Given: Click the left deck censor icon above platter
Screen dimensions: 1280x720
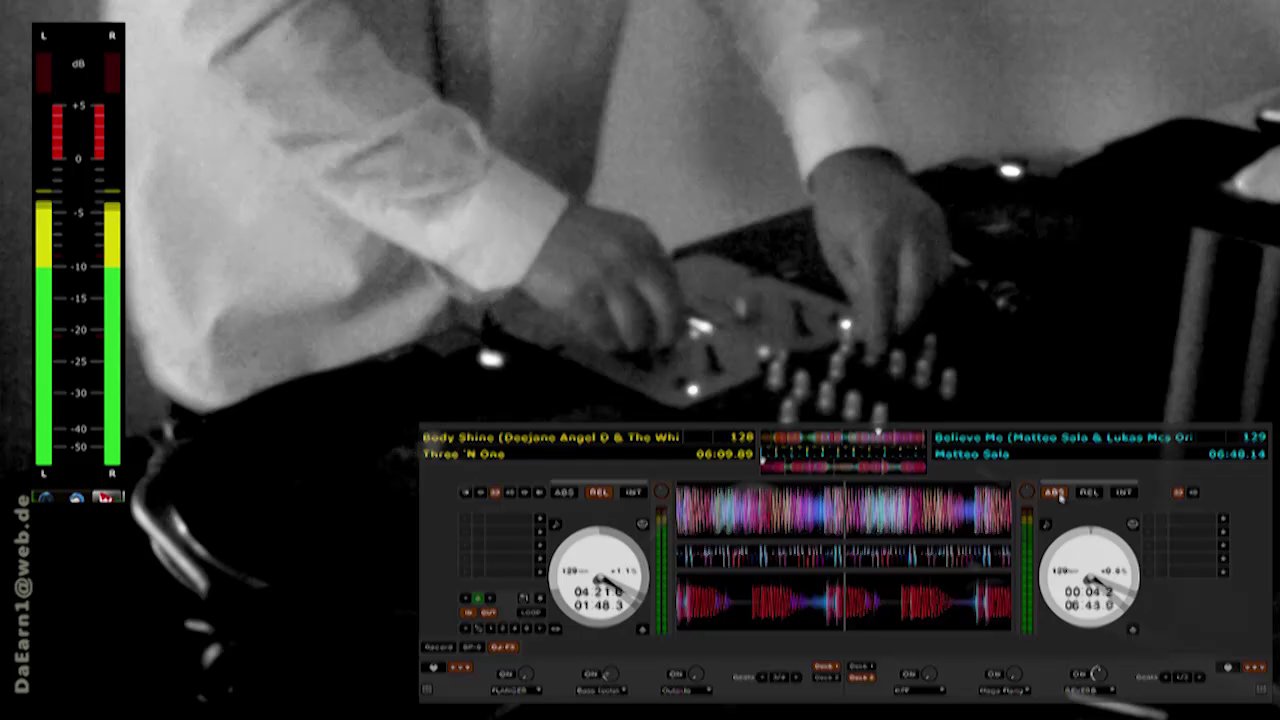Looking at the screenshot, I should click(642, 524).
